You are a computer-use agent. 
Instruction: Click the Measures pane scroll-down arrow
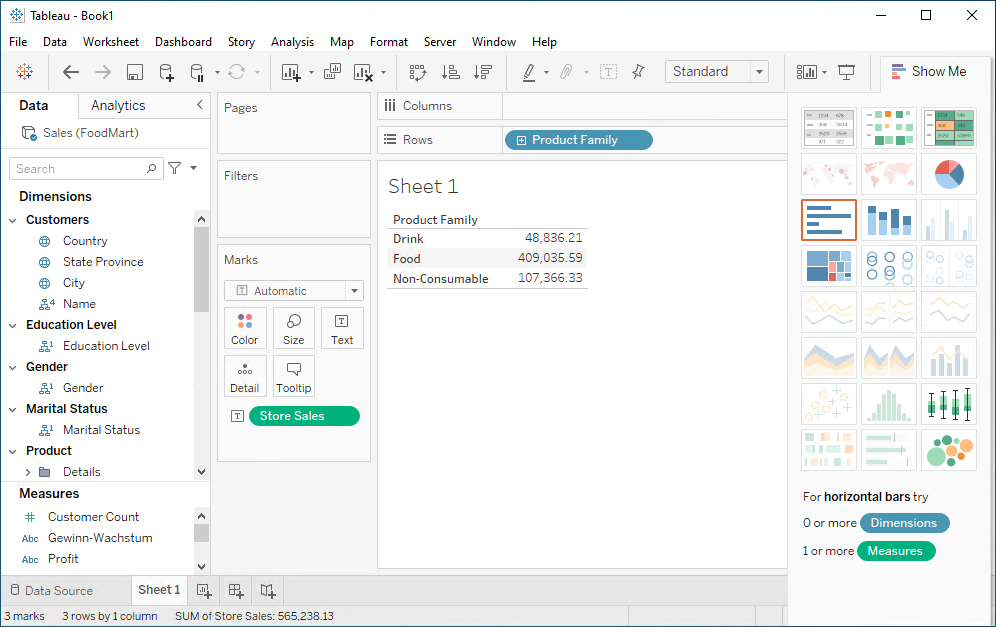[201, 567]
